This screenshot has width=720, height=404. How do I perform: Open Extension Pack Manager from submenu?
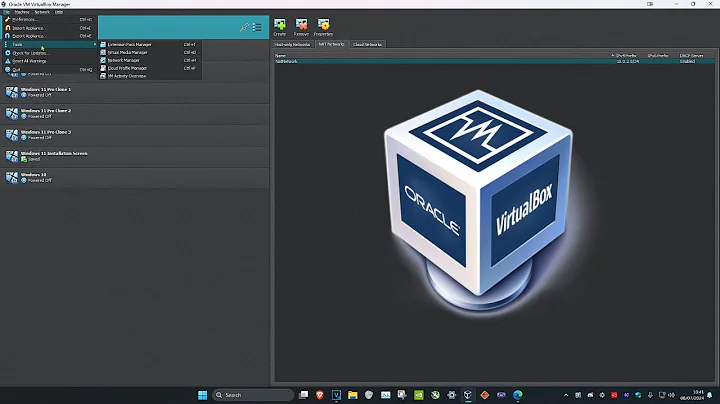point(149,45)
